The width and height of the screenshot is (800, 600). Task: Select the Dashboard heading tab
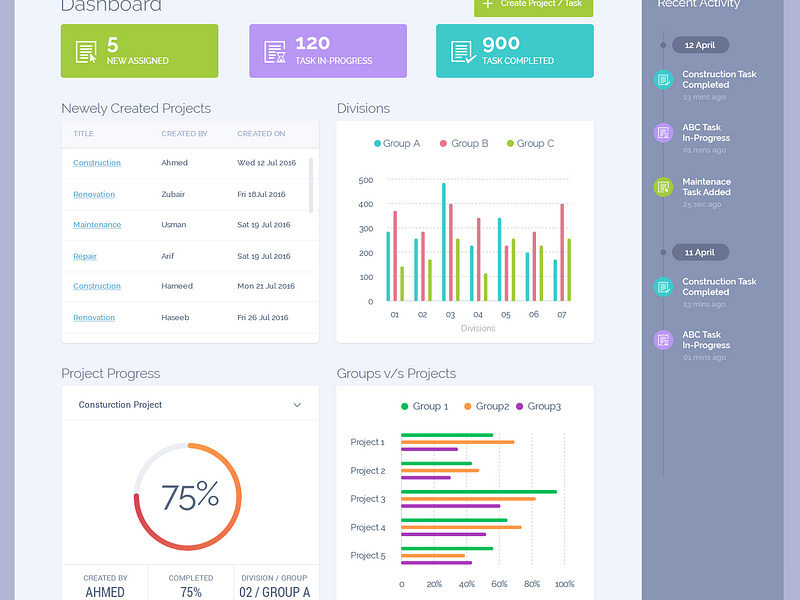point(110,5)
